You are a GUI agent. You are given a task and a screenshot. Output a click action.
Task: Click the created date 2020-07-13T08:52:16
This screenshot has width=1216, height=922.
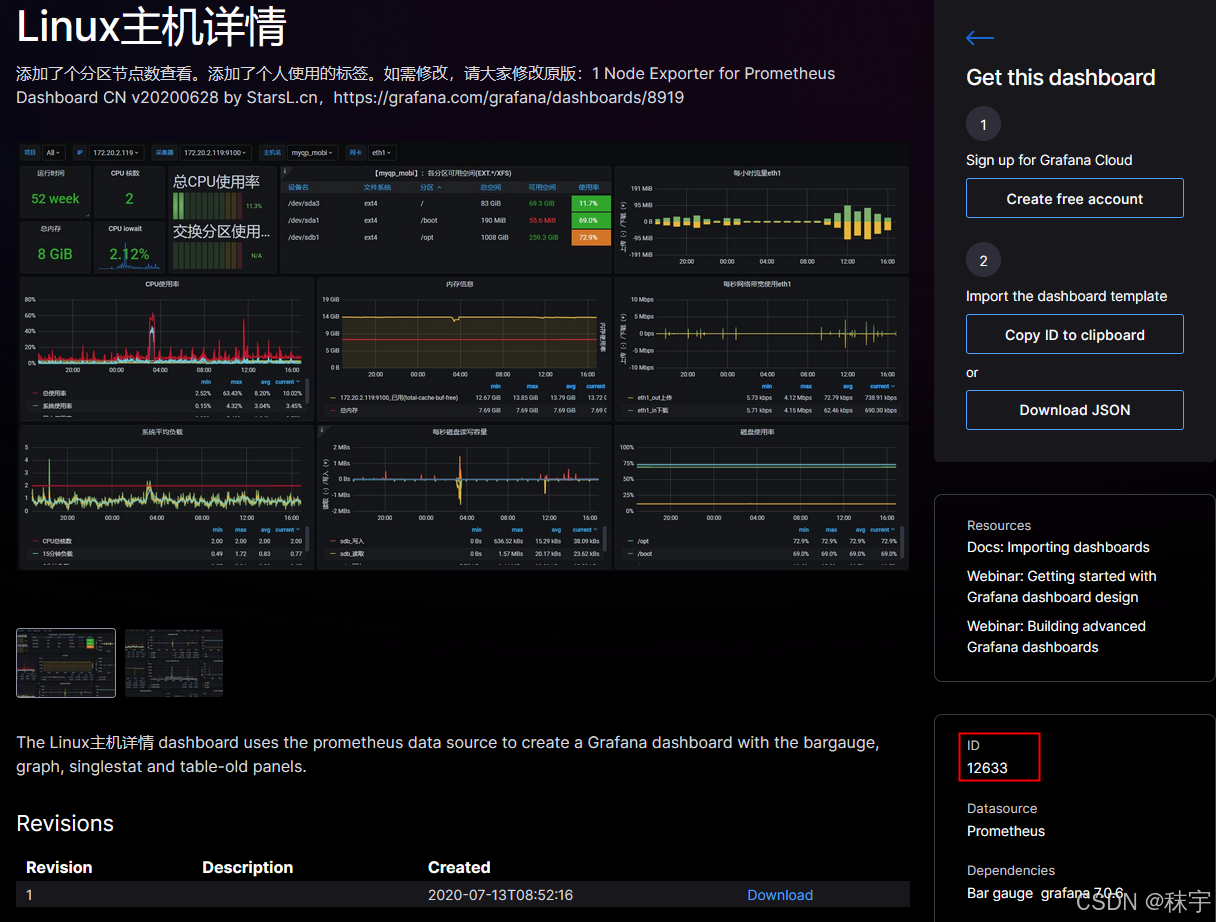pyautogui.click(x=500, y=895)
